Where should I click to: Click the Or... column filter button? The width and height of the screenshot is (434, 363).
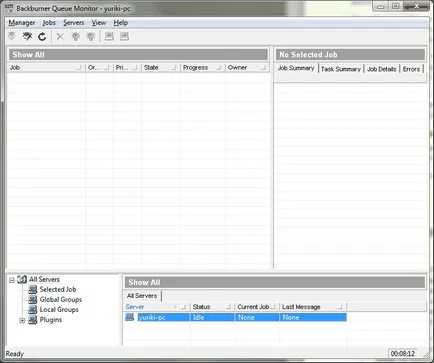pos(106,68)
